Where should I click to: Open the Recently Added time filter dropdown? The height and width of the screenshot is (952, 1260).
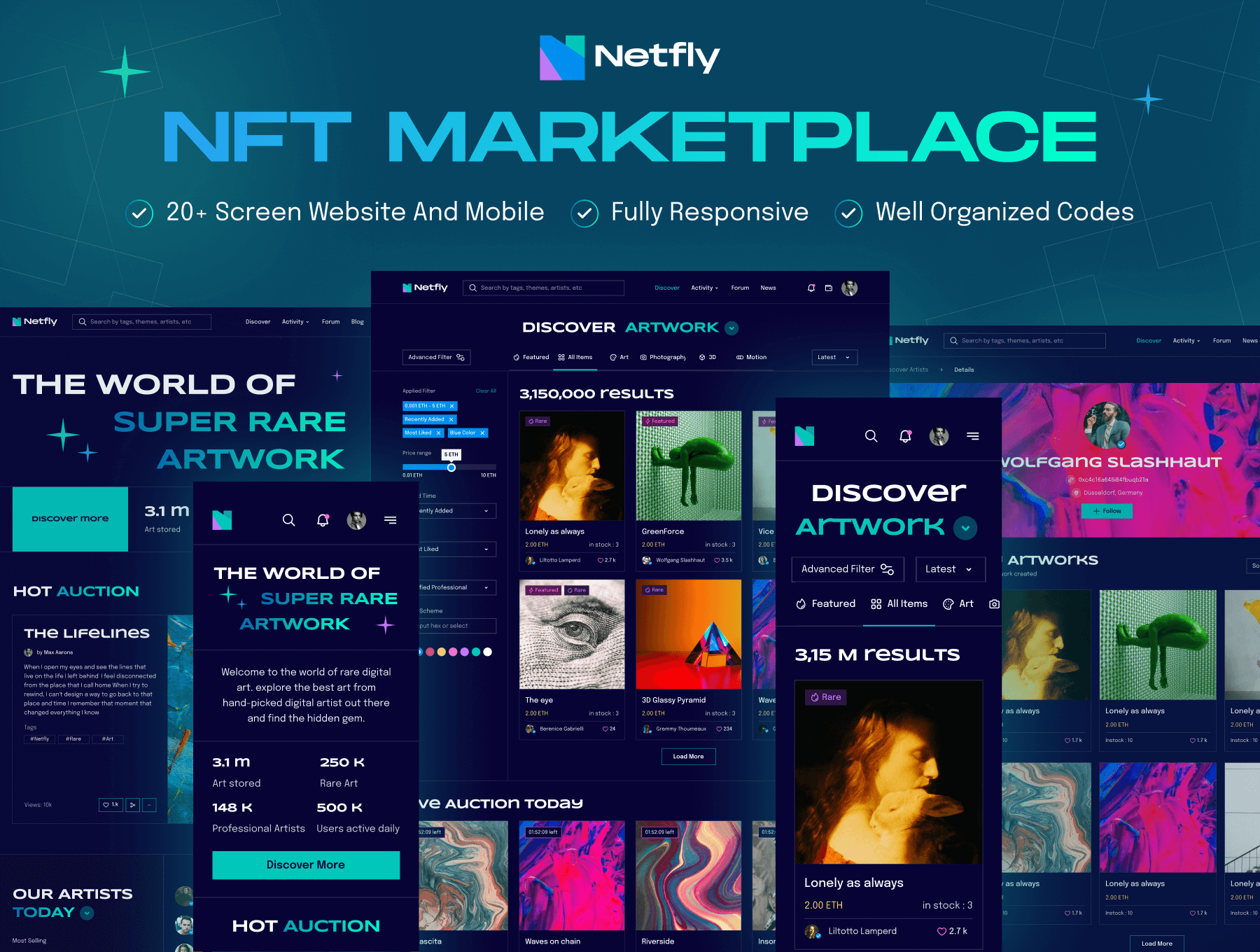tap(457, 511)
